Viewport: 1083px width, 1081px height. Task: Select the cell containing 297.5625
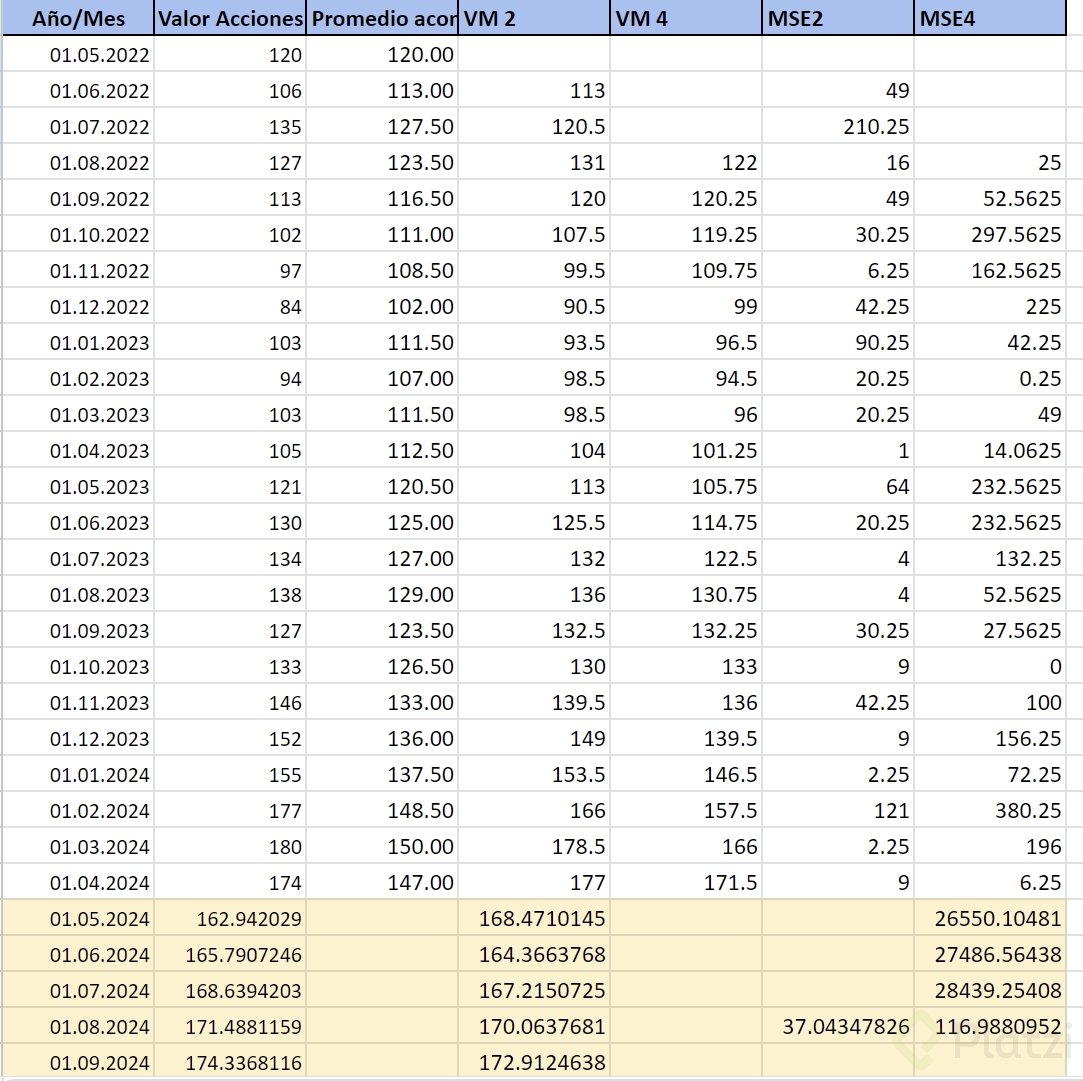(990, 235)
